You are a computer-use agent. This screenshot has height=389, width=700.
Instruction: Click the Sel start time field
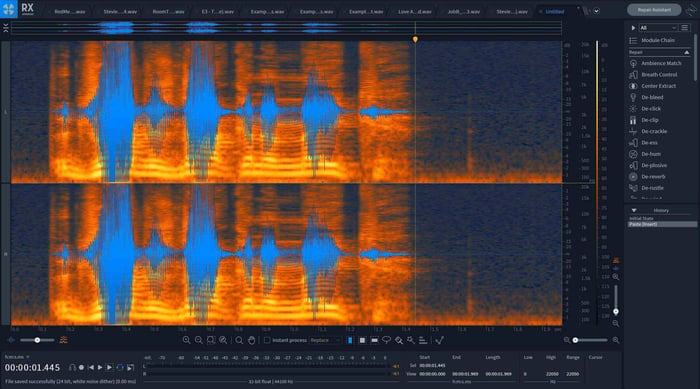coord(432,366)
